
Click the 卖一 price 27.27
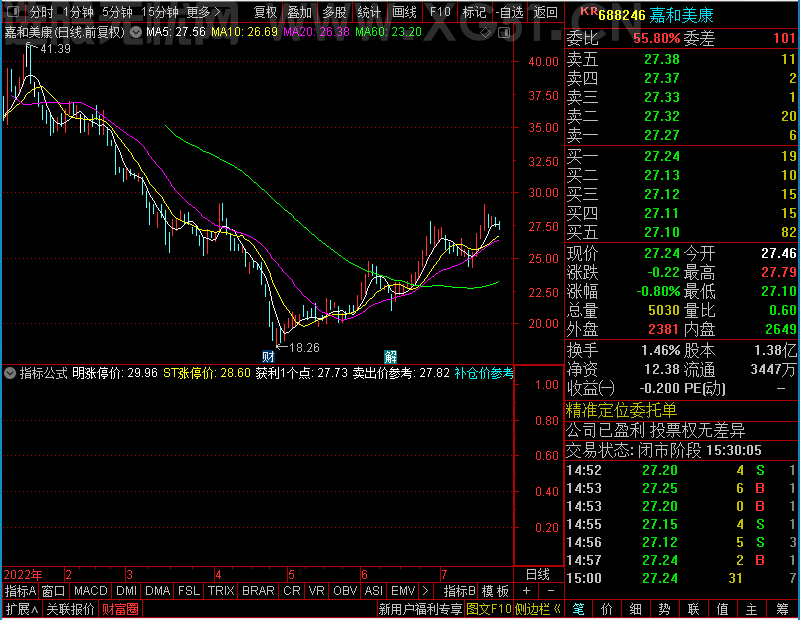click(662, 135)
